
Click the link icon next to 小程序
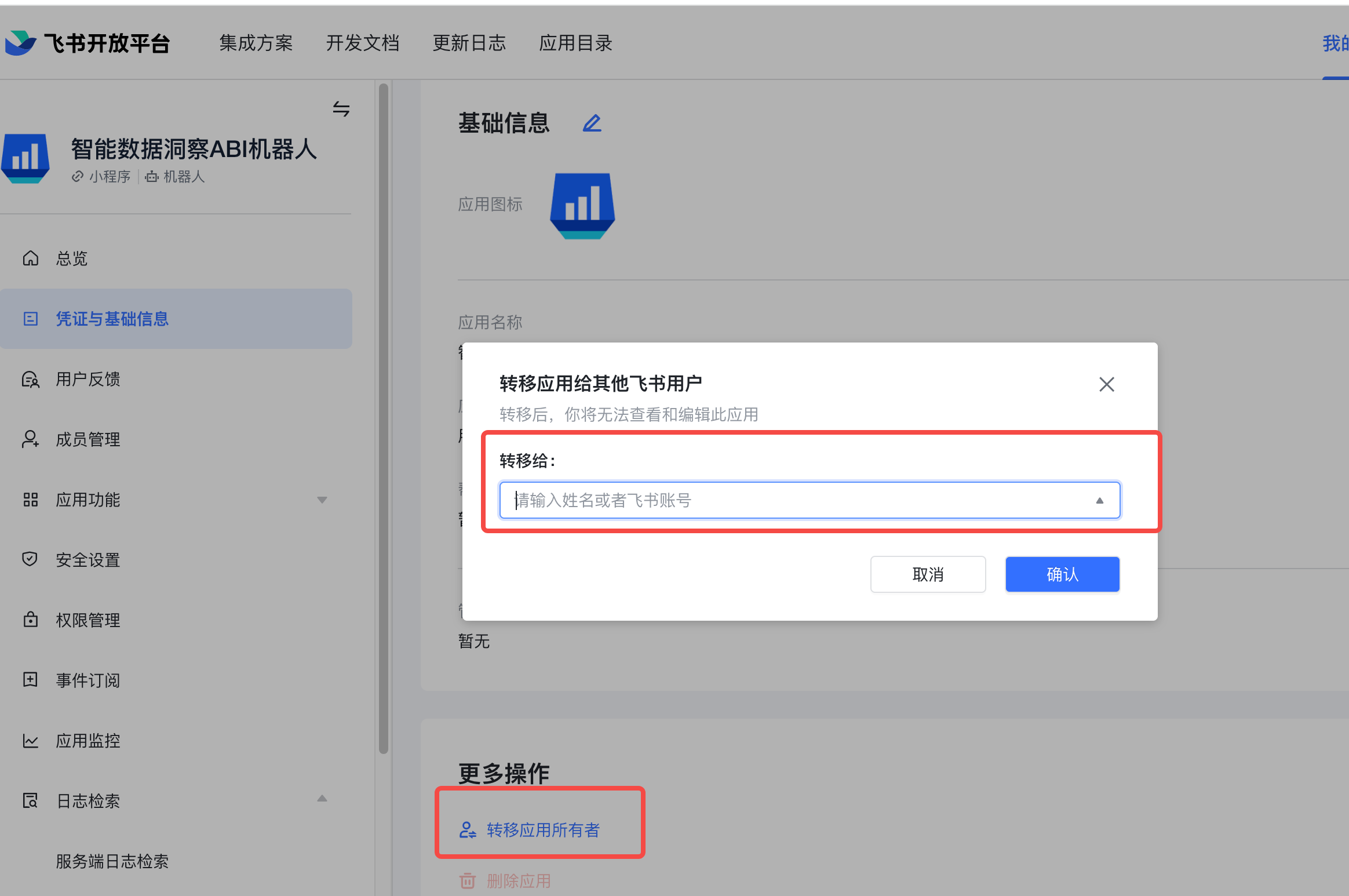click(x=78, y=176)
